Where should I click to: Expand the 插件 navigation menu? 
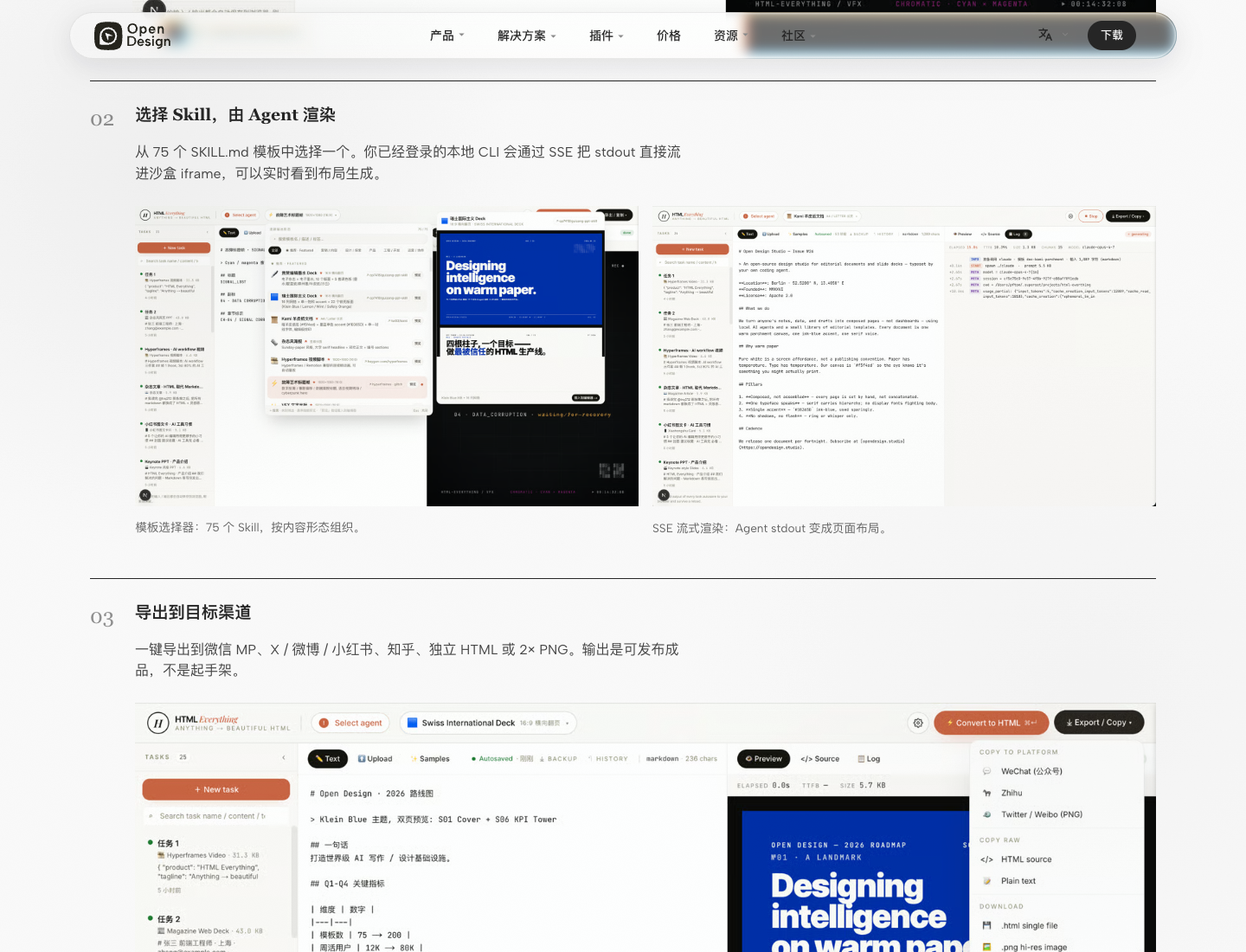pyautogui.click(x=606, y=35)
